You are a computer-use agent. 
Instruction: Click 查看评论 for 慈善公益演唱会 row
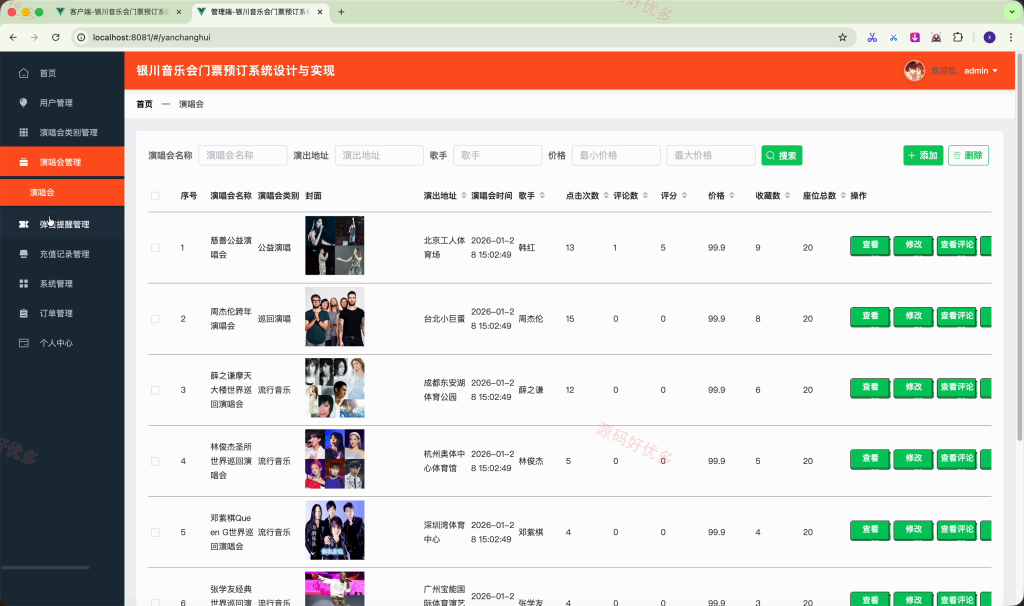pos(957,245)
